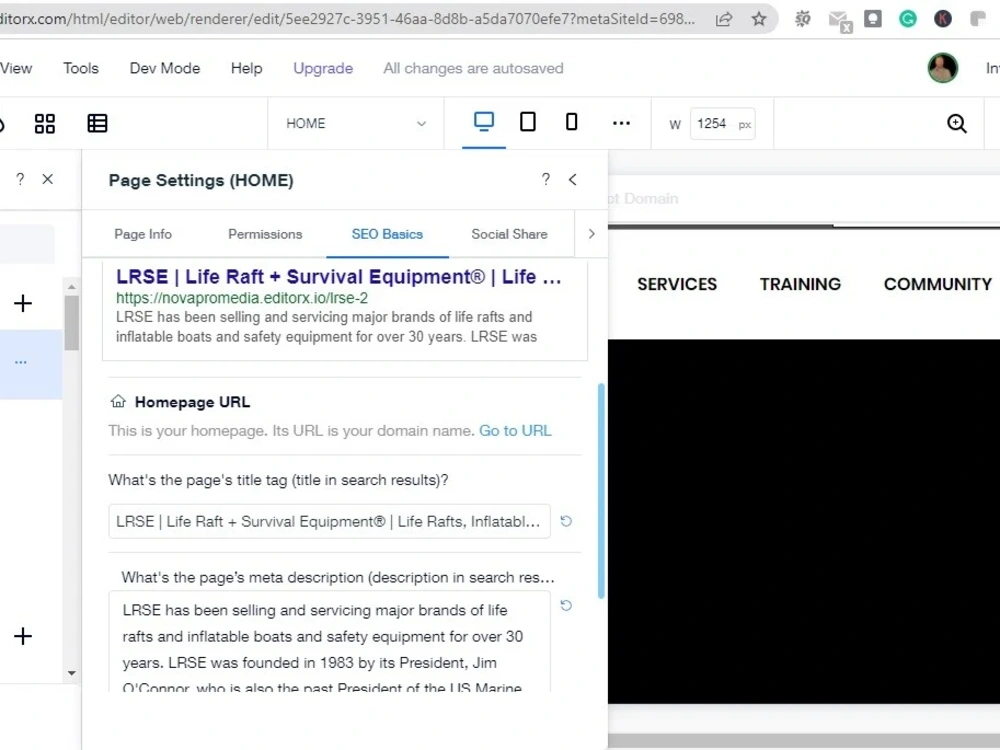Click the dark round K extension icon

click(x=943, y=19)
